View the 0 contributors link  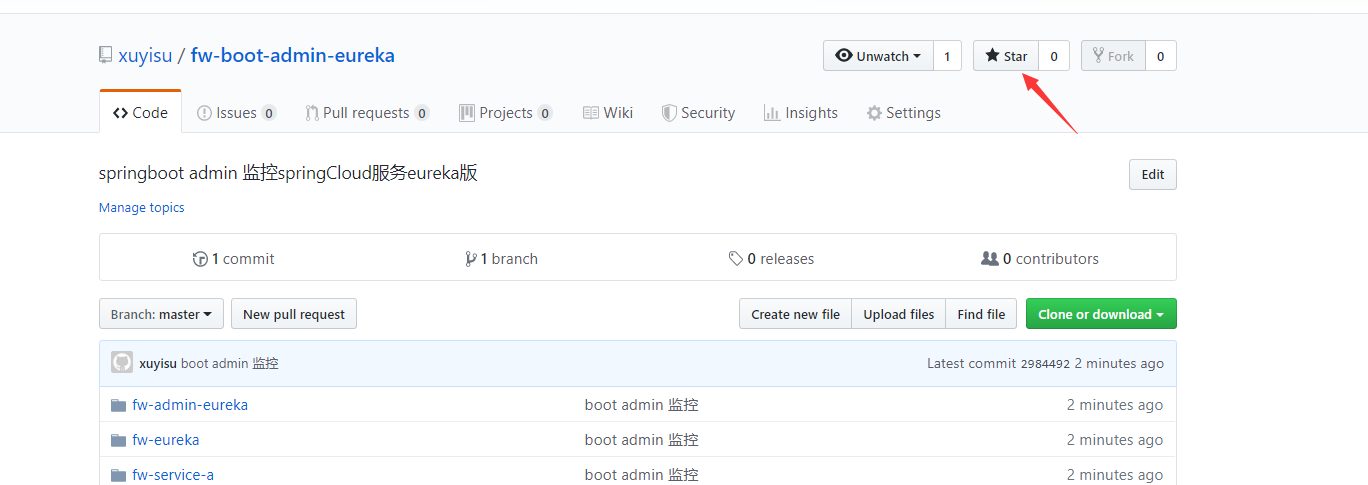click(1040, 259)
